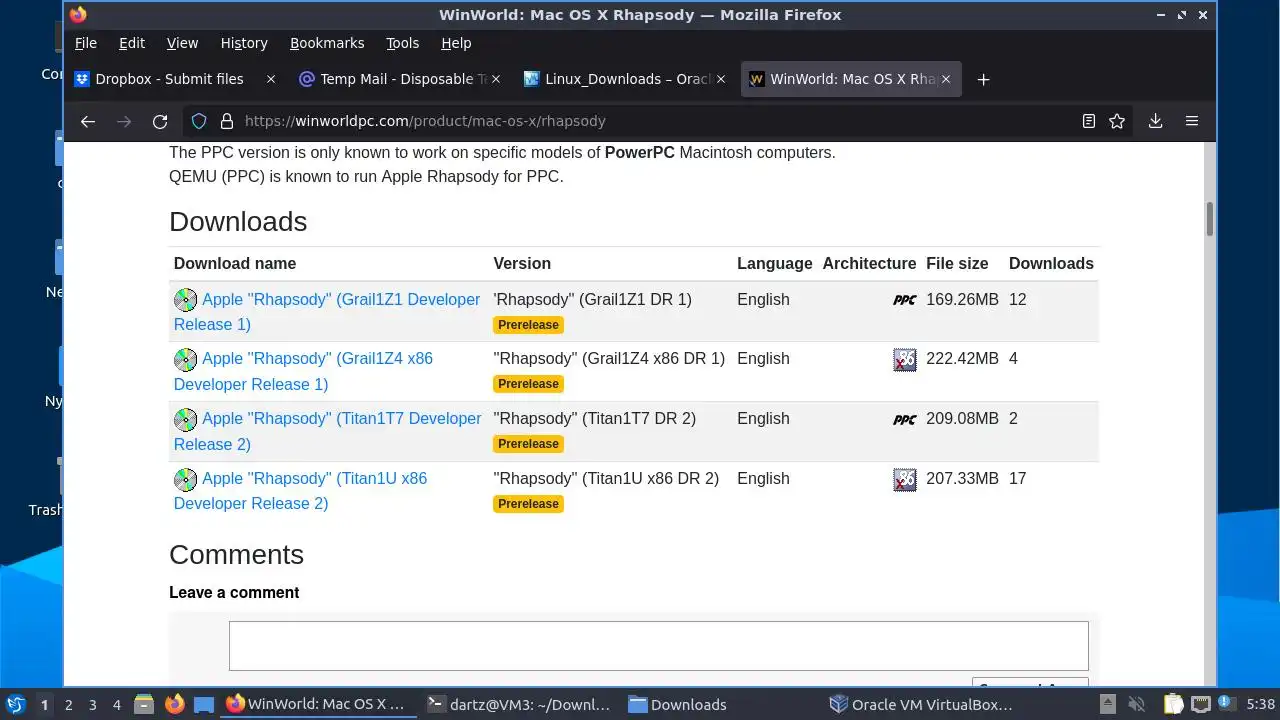Open the File menu
1280x720 pixels.
86,43
